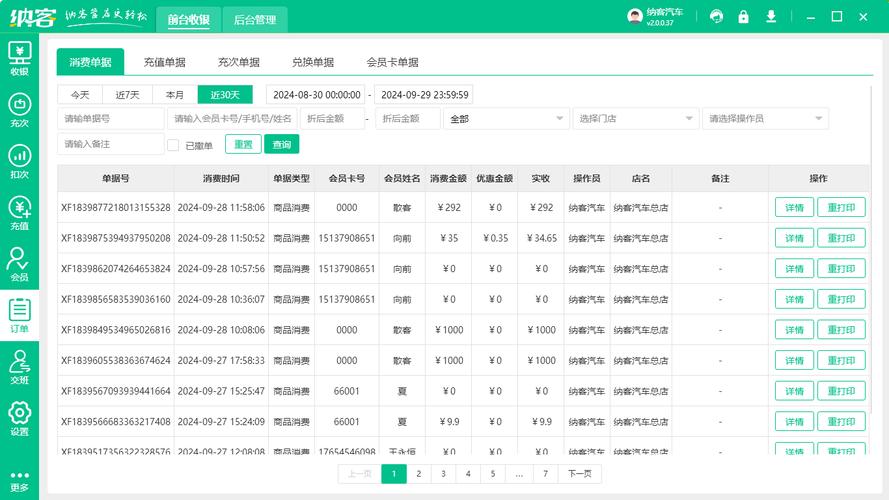Open the 收银 cashier sidebar icon
889x500 pixels.
[x=19, y=58]
